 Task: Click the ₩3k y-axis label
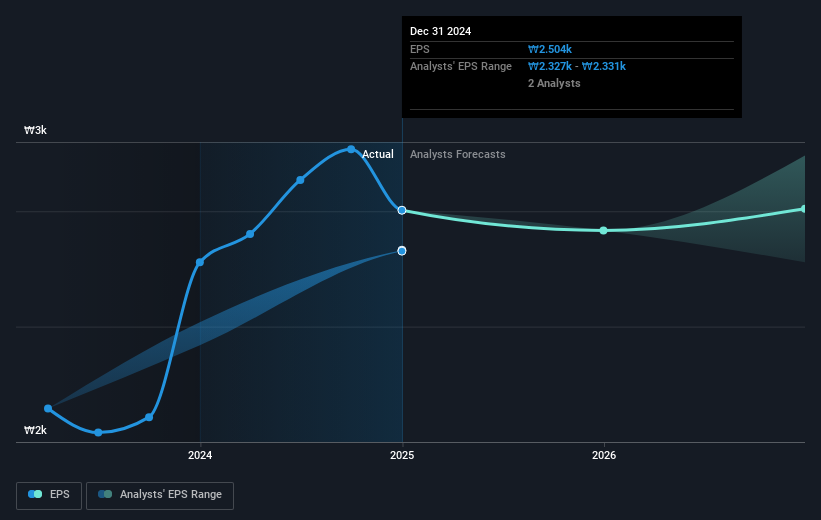(36, 130)
